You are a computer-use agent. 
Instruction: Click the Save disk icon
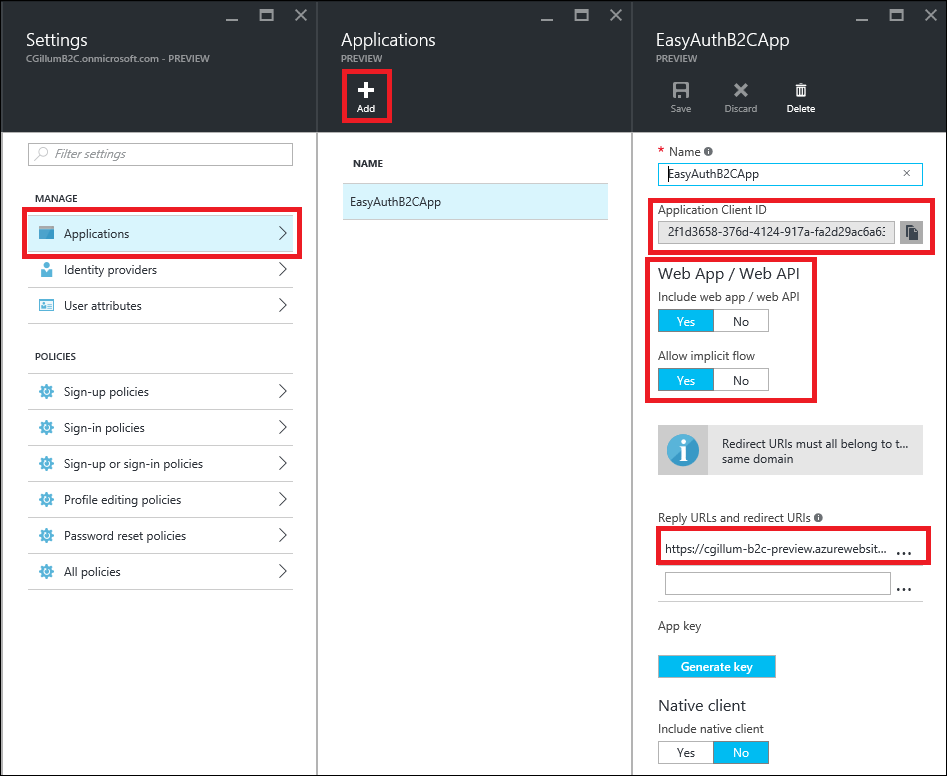(x=680, y=91)
